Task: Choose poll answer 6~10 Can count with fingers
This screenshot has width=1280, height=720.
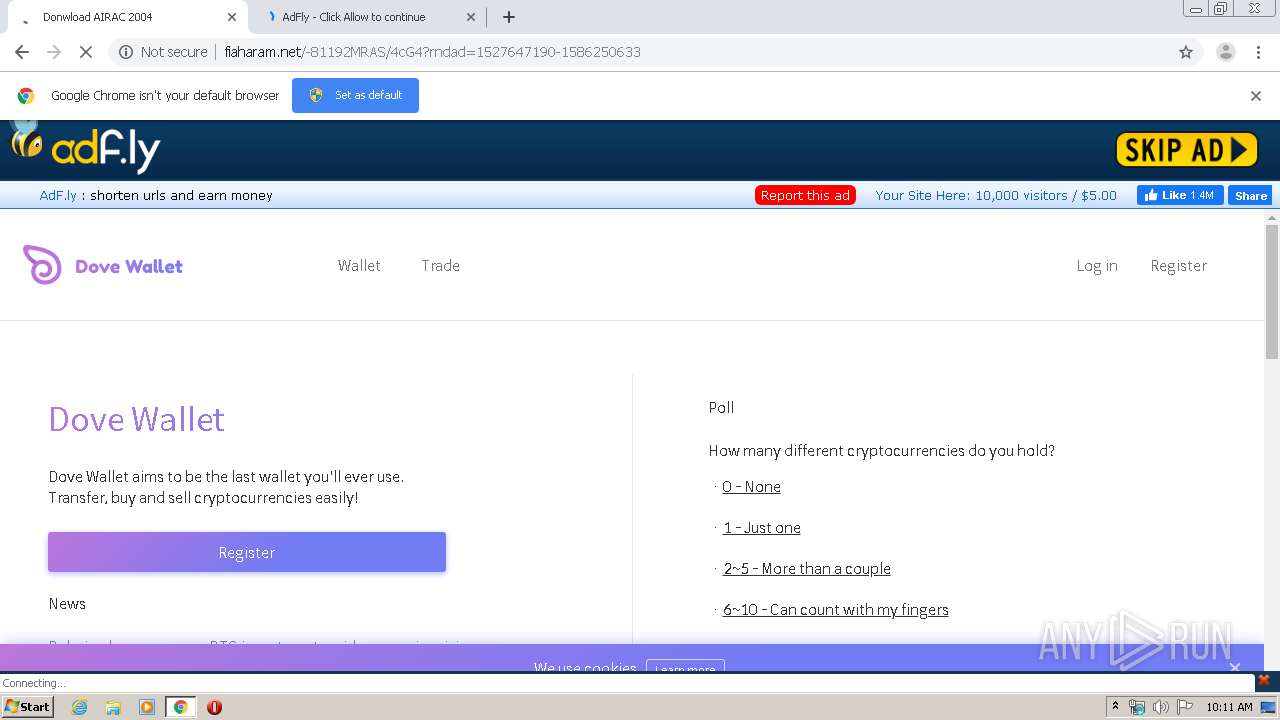Action: tap(836, 609)
